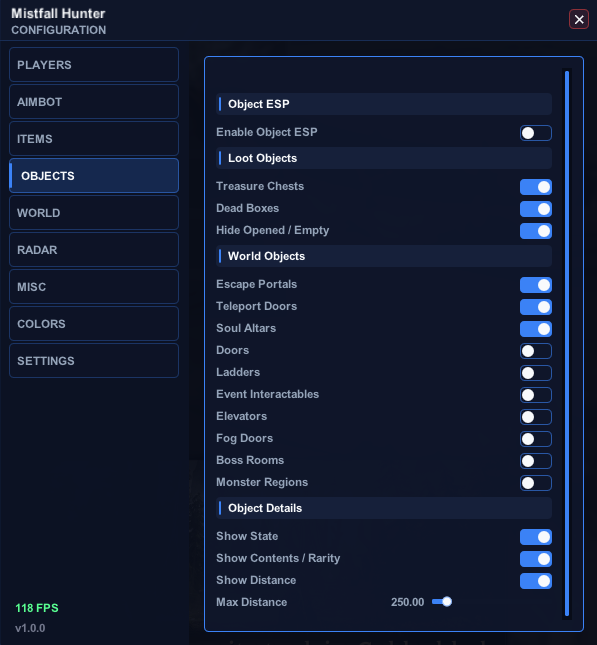Enable Monster Regions toggle
The image size is (597, 645).
536,483
